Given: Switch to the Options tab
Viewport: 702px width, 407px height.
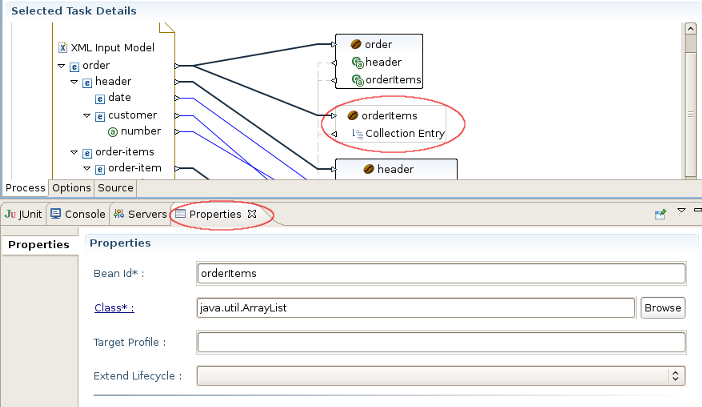Looking at the screenshot, I should coord(72,188).
